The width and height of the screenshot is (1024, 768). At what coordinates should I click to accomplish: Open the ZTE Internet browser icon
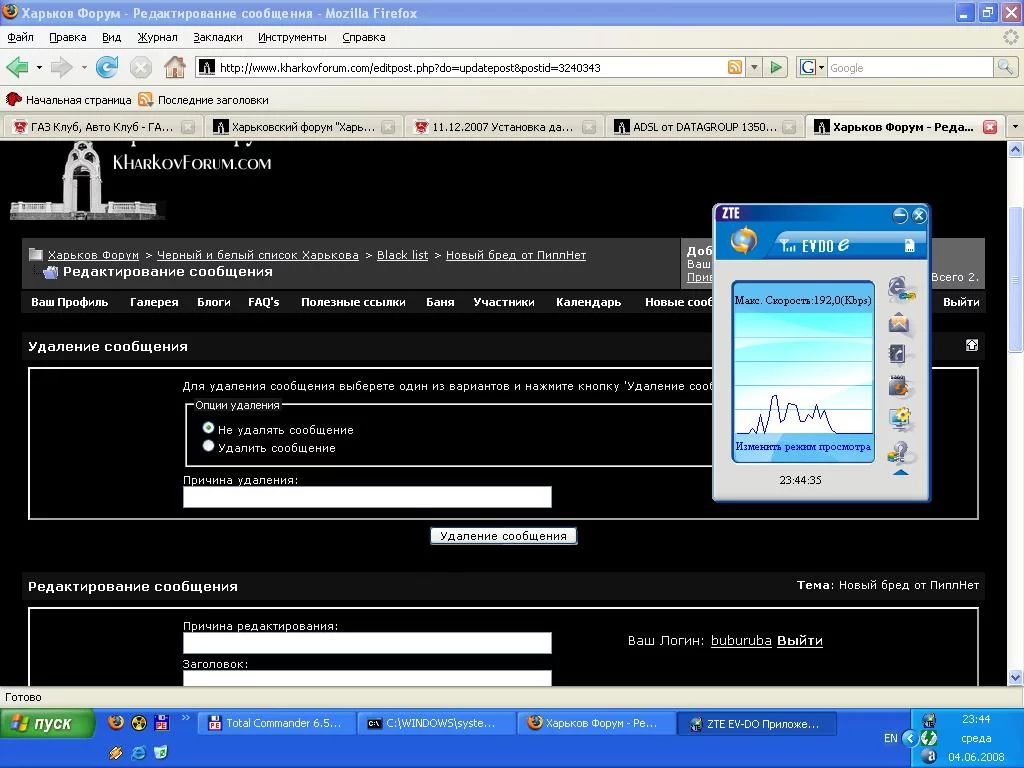tap(901, 289)
